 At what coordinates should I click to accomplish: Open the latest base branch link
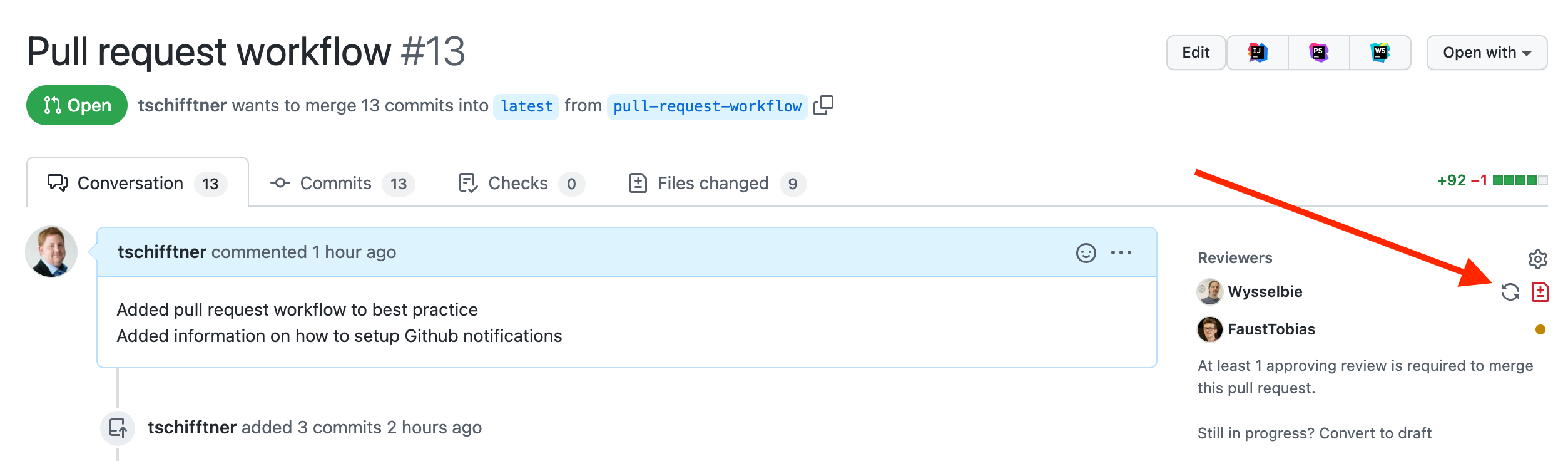[x=526, y=106]
